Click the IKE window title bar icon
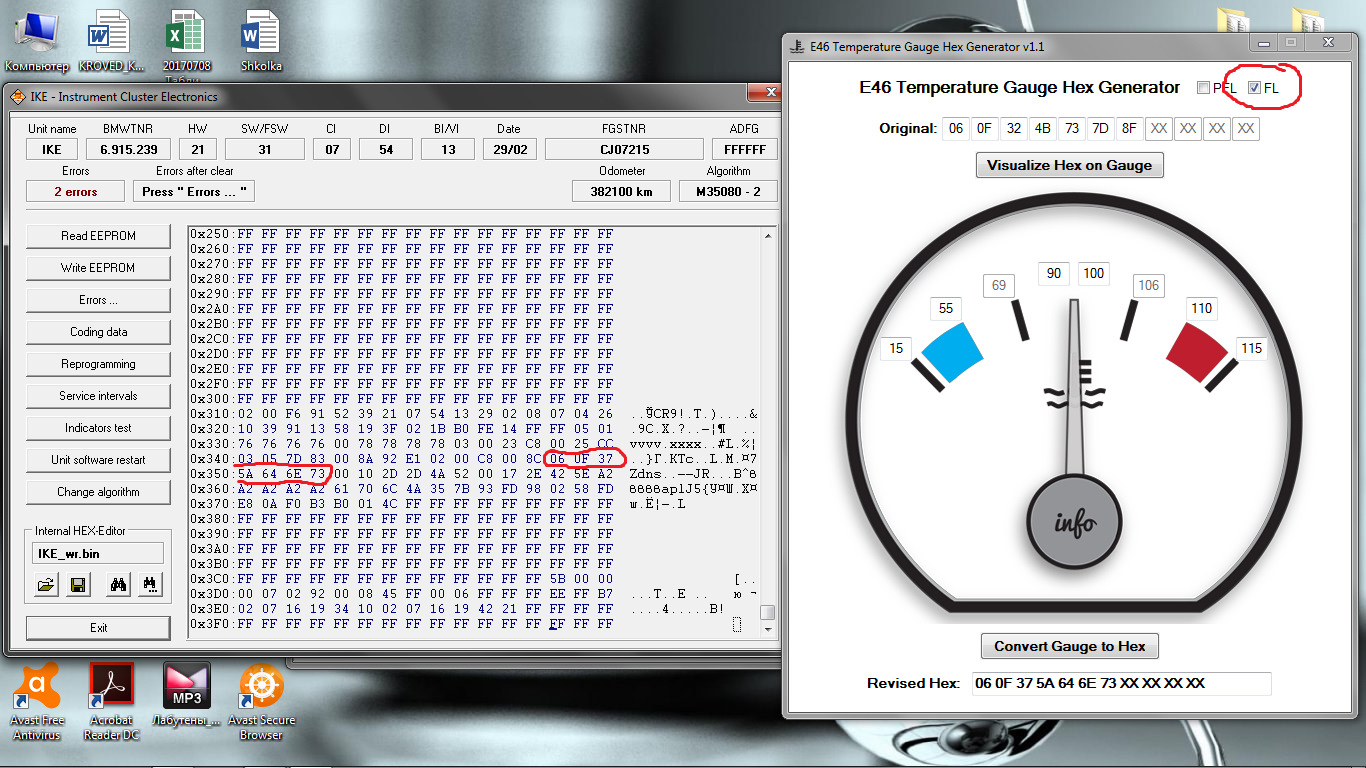1366x768 pixels. [x=17, y=96]
